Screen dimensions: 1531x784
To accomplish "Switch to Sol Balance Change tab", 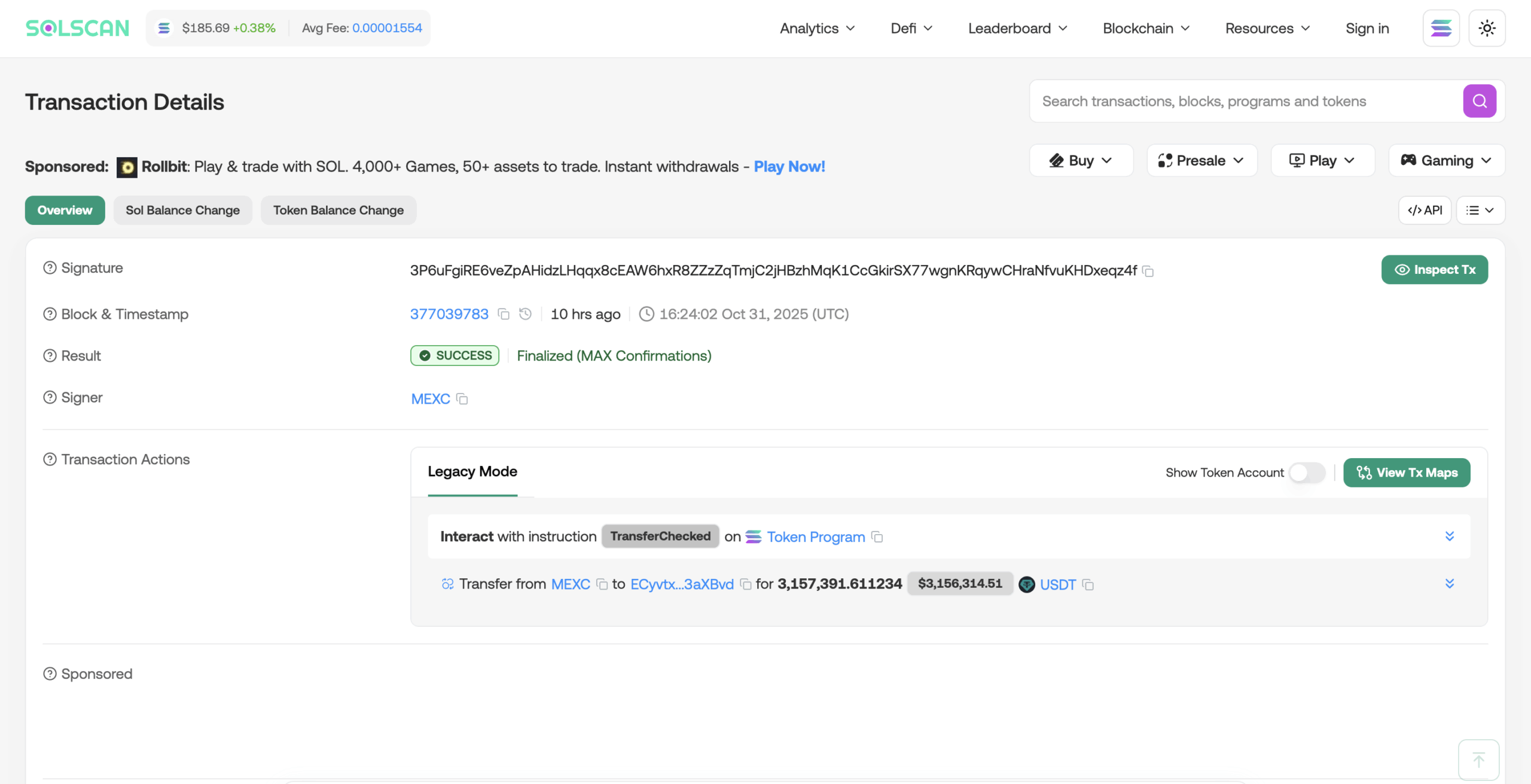I will (182, 211).
